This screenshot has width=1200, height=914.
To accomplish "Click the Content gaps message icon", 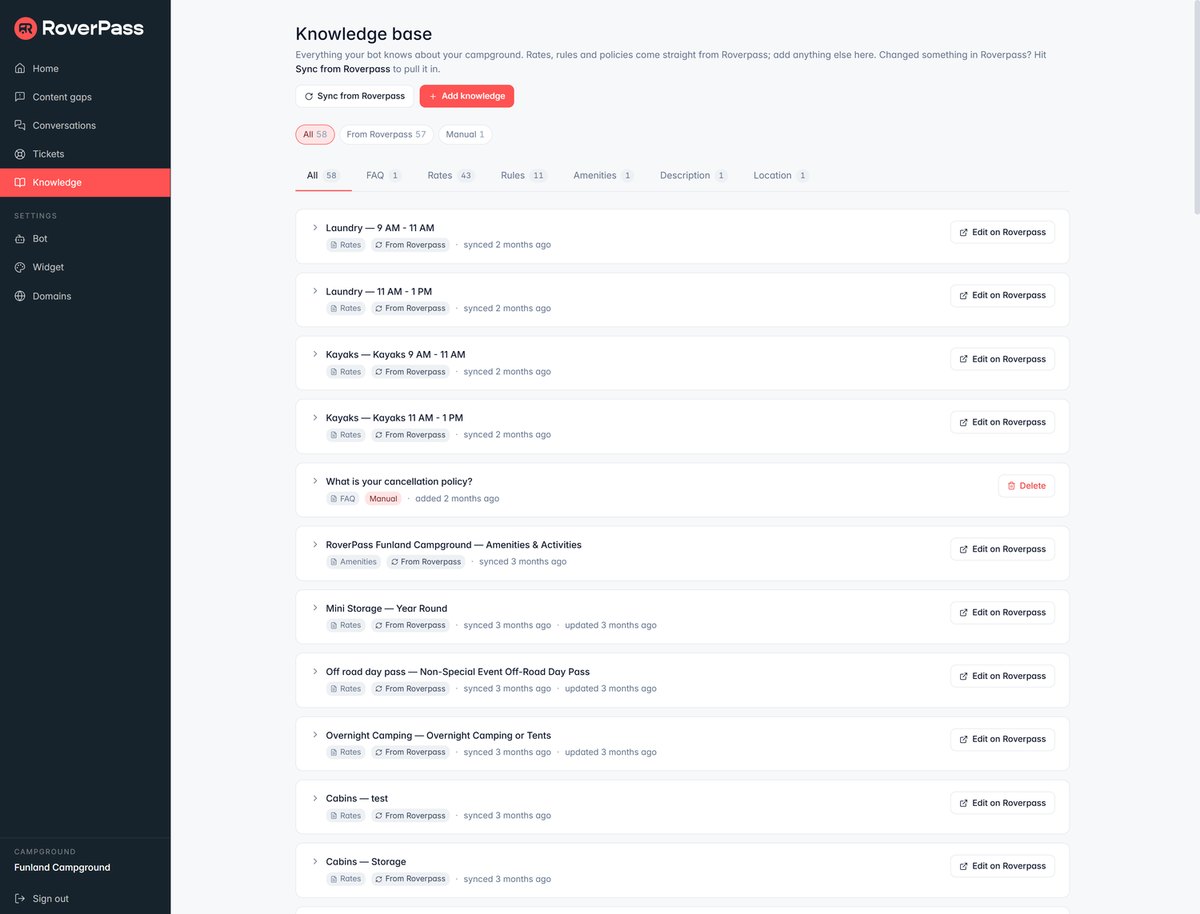I will (20, 97).
